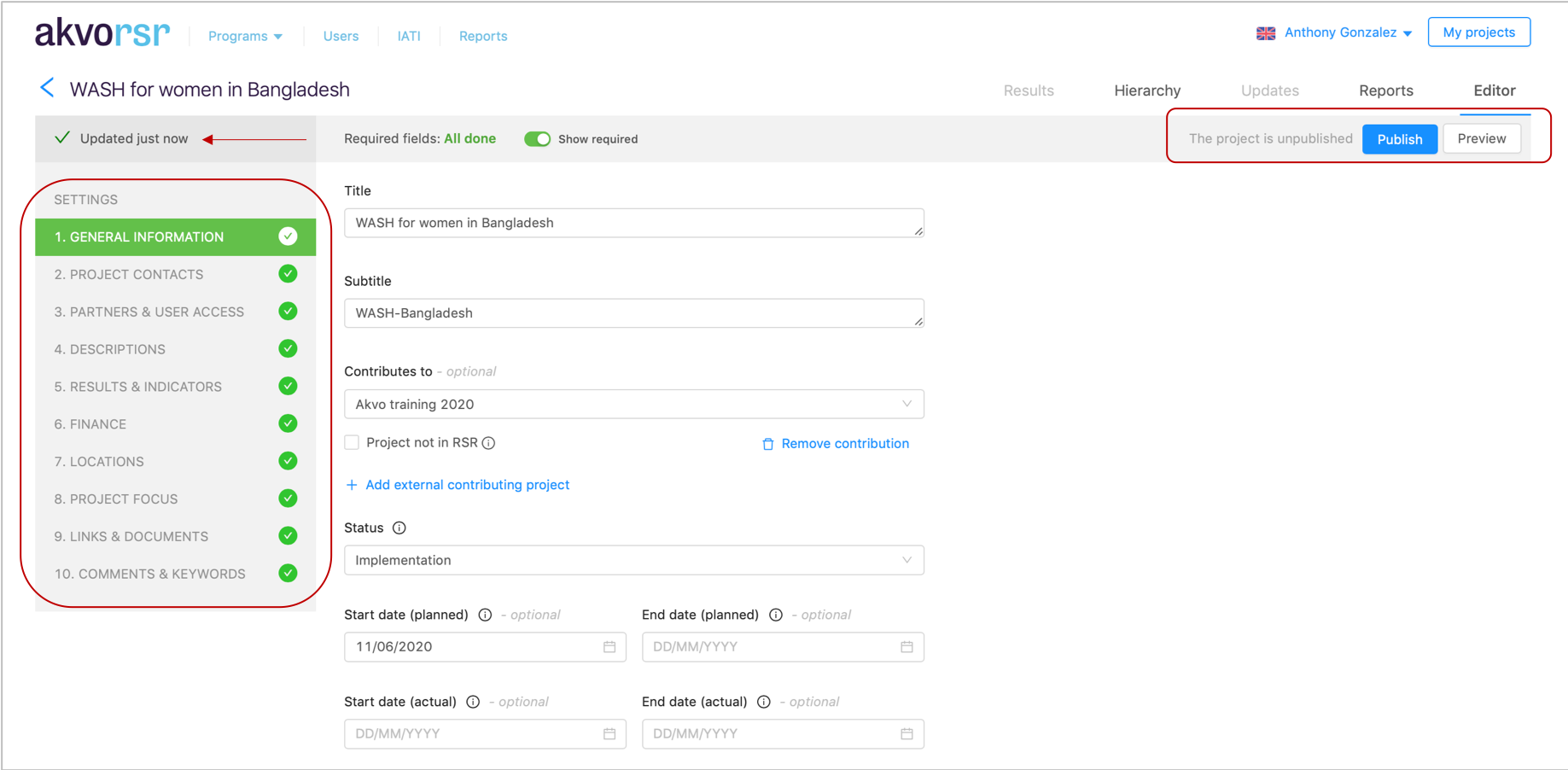Screen dimensions: 1568x770
Task: Click Project Focus green check icon
Action: 289,499
